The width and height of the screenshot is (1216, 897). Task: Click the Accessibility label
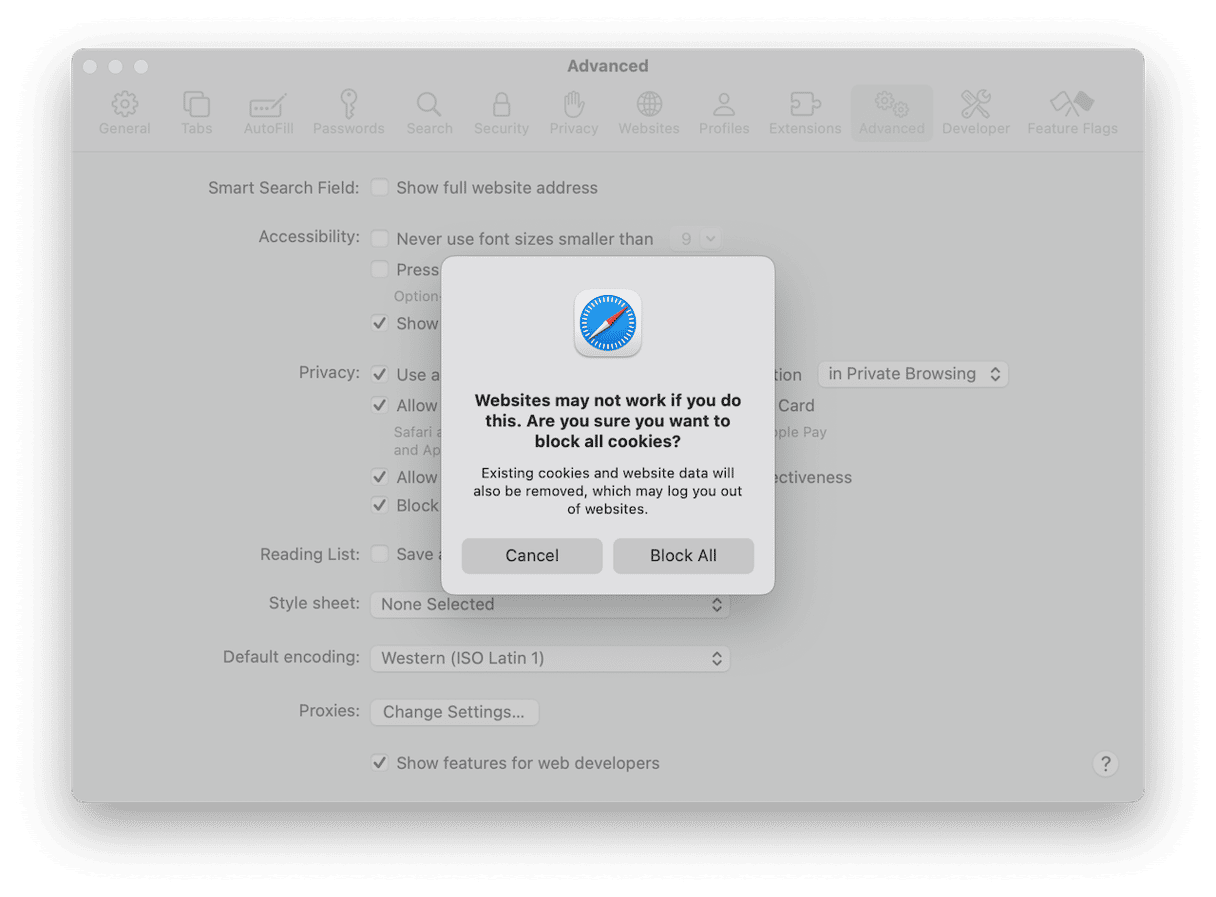(309, 236)
